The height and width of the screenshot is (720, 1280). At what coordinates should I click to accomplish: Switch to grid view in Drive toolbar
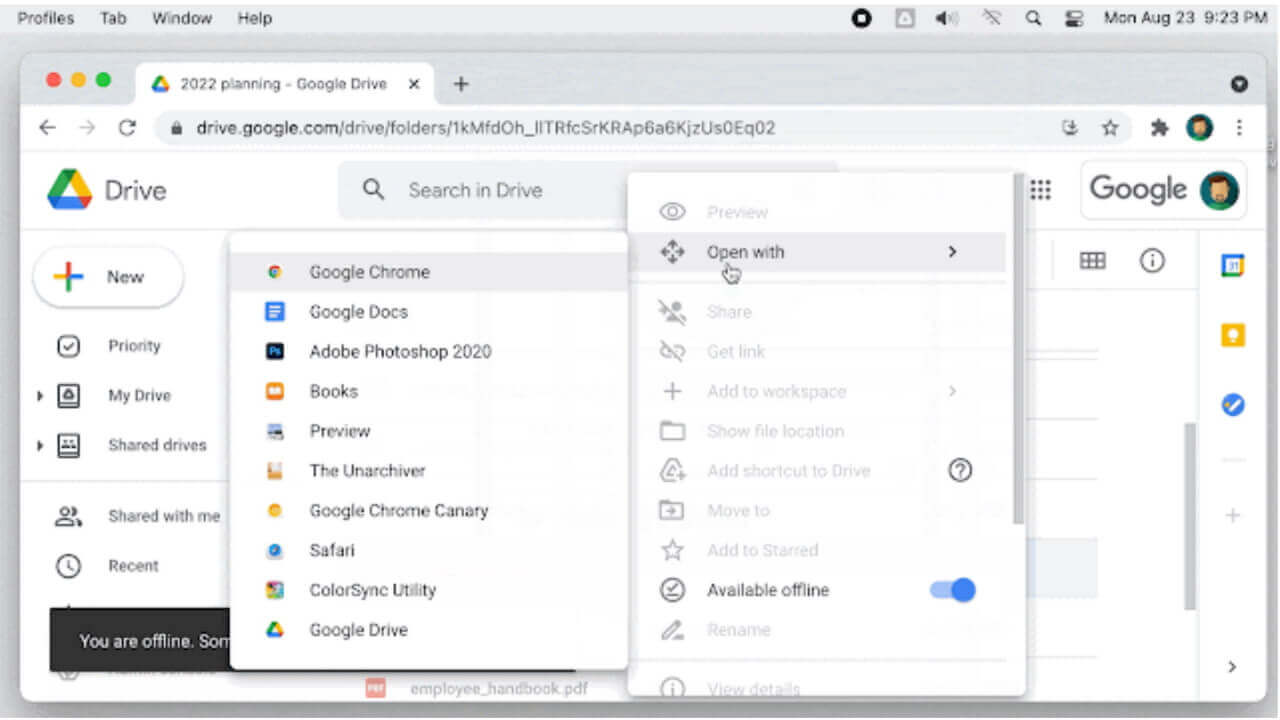pyautogui.click(x=1092, y=260)
